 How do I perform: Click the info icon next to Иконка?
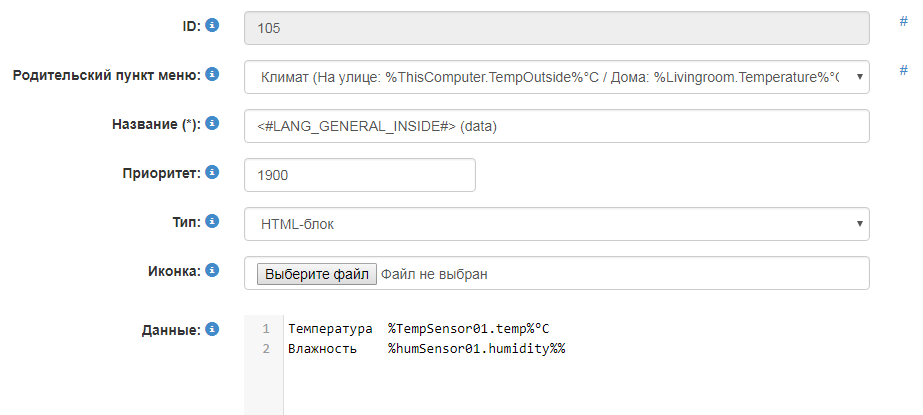[x=212, y=270]
